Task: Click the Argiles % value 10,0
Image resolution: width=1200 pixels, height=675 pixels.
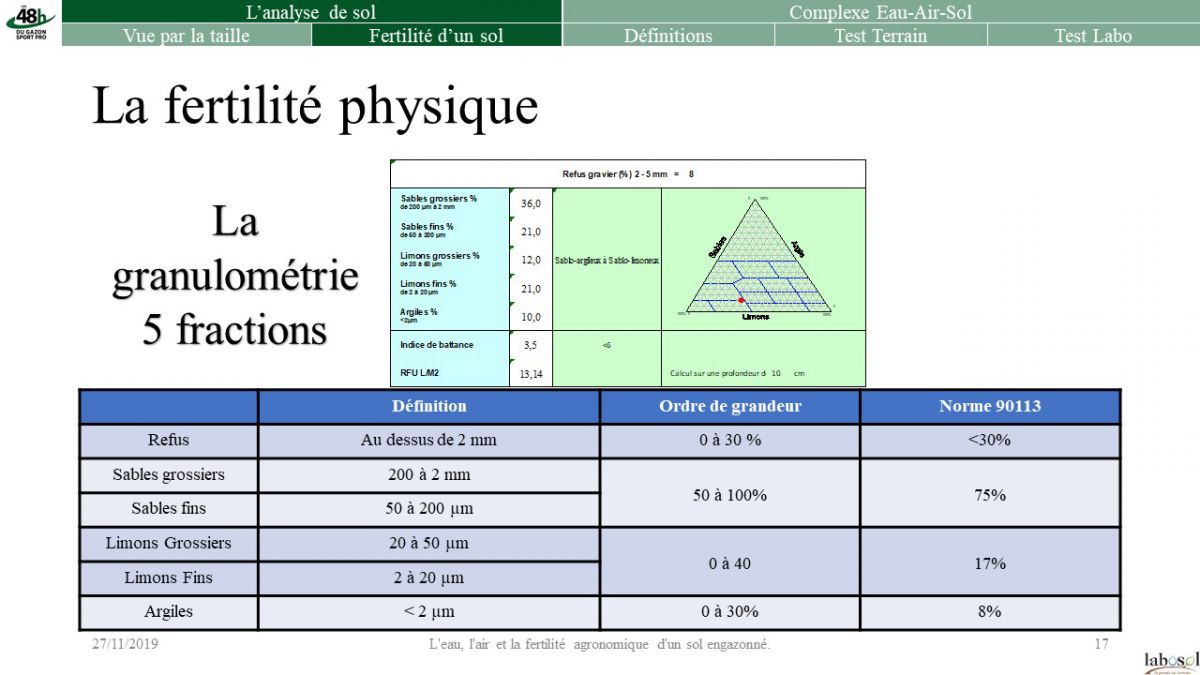Action: [x=531, y=317]
